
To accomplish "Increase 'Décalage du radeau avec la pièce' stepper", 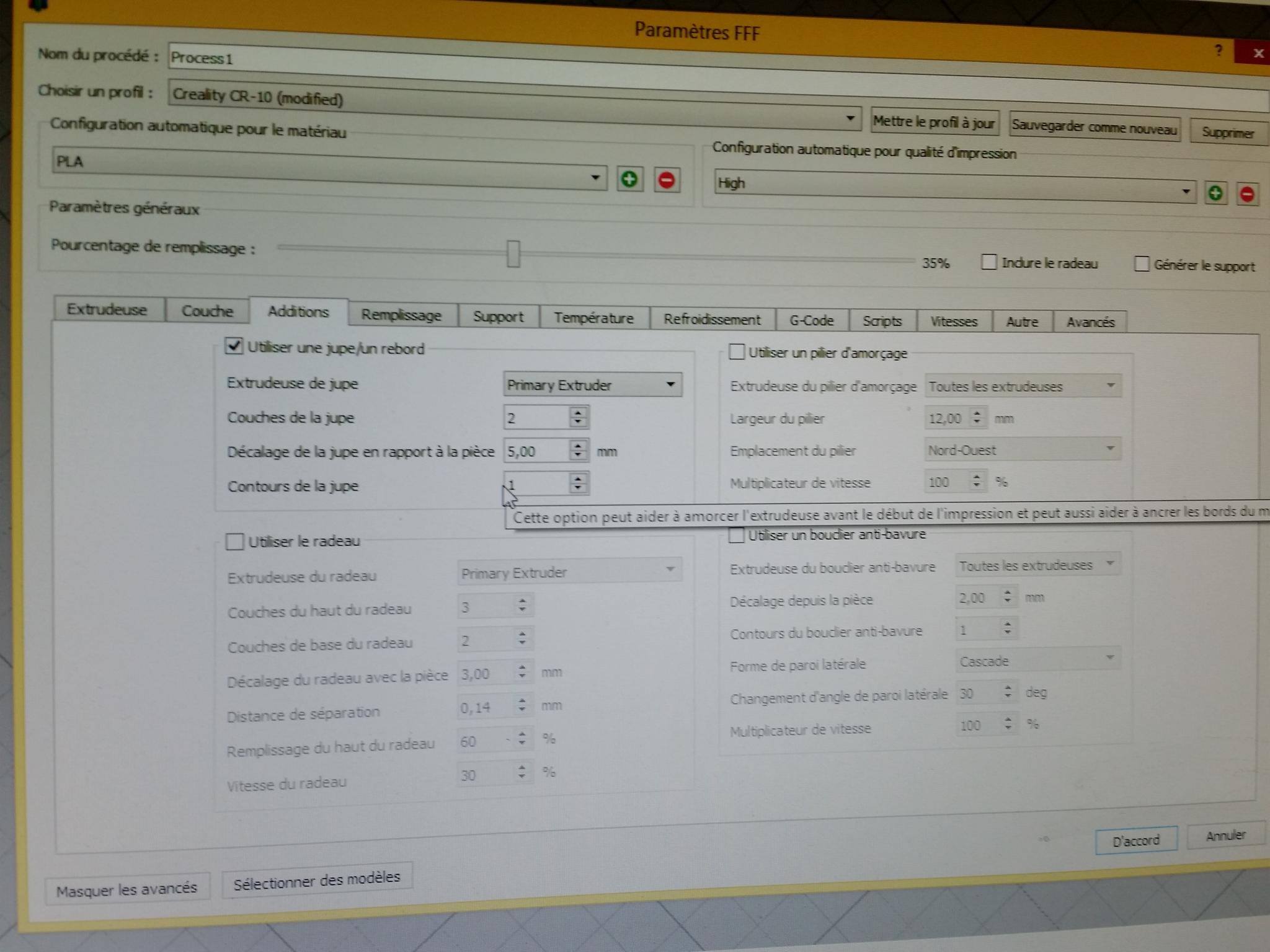I will (x=522, y=668).
